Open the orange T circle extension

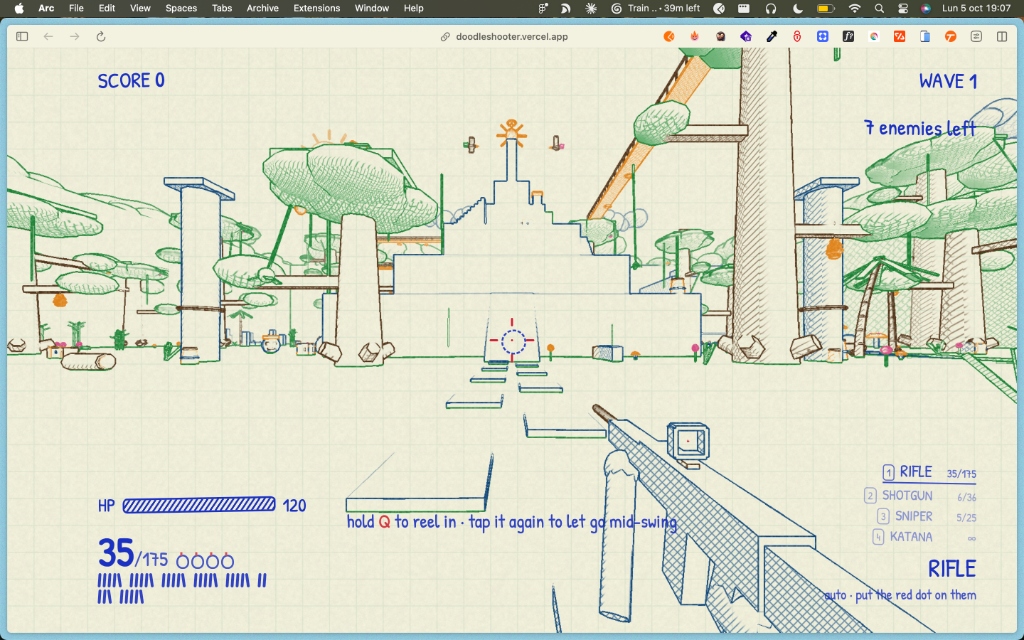[x=950, y=37]
